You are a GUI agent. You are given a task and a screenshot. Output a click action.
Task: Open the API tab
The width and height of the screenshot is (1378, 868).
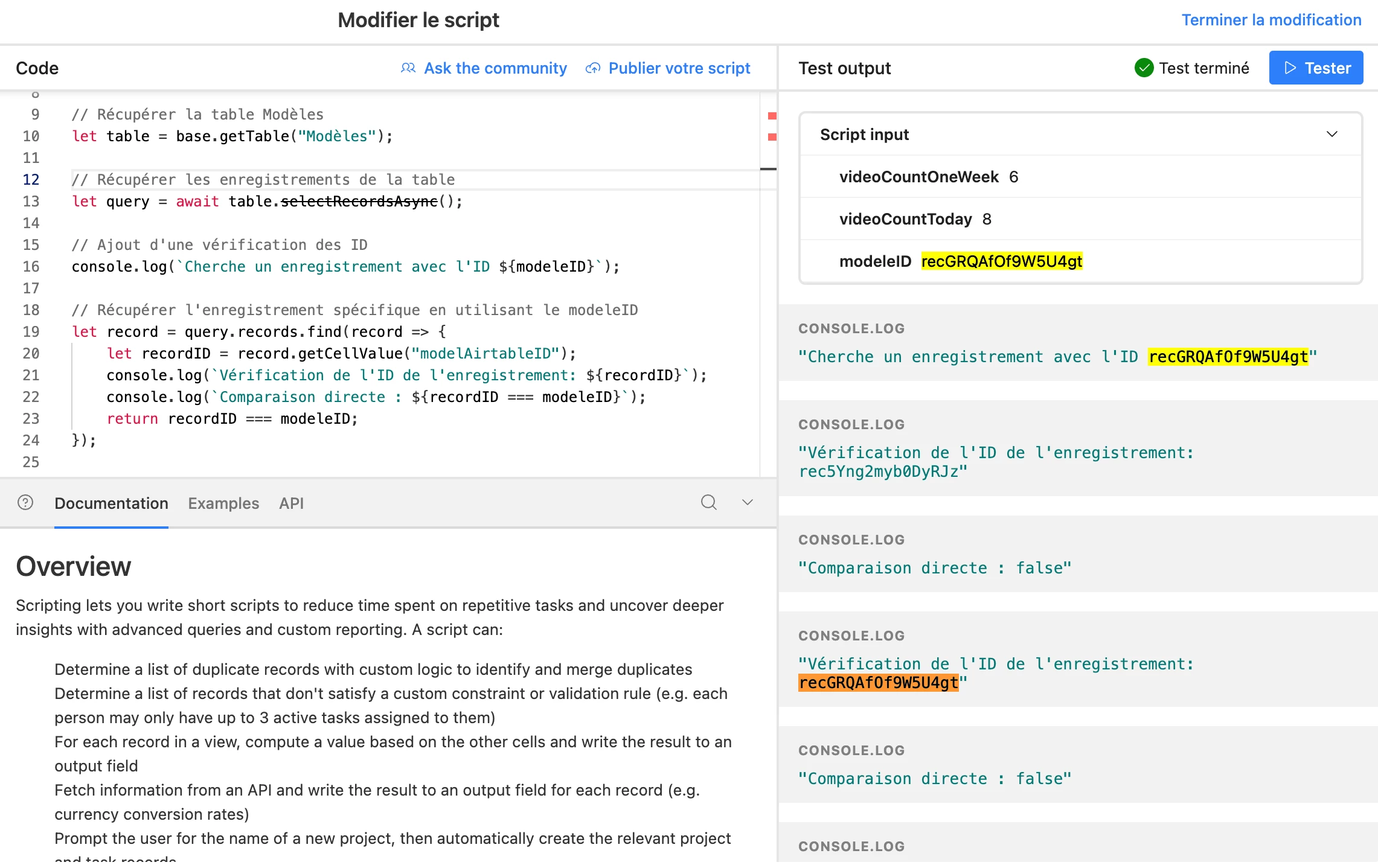[291, 503]
